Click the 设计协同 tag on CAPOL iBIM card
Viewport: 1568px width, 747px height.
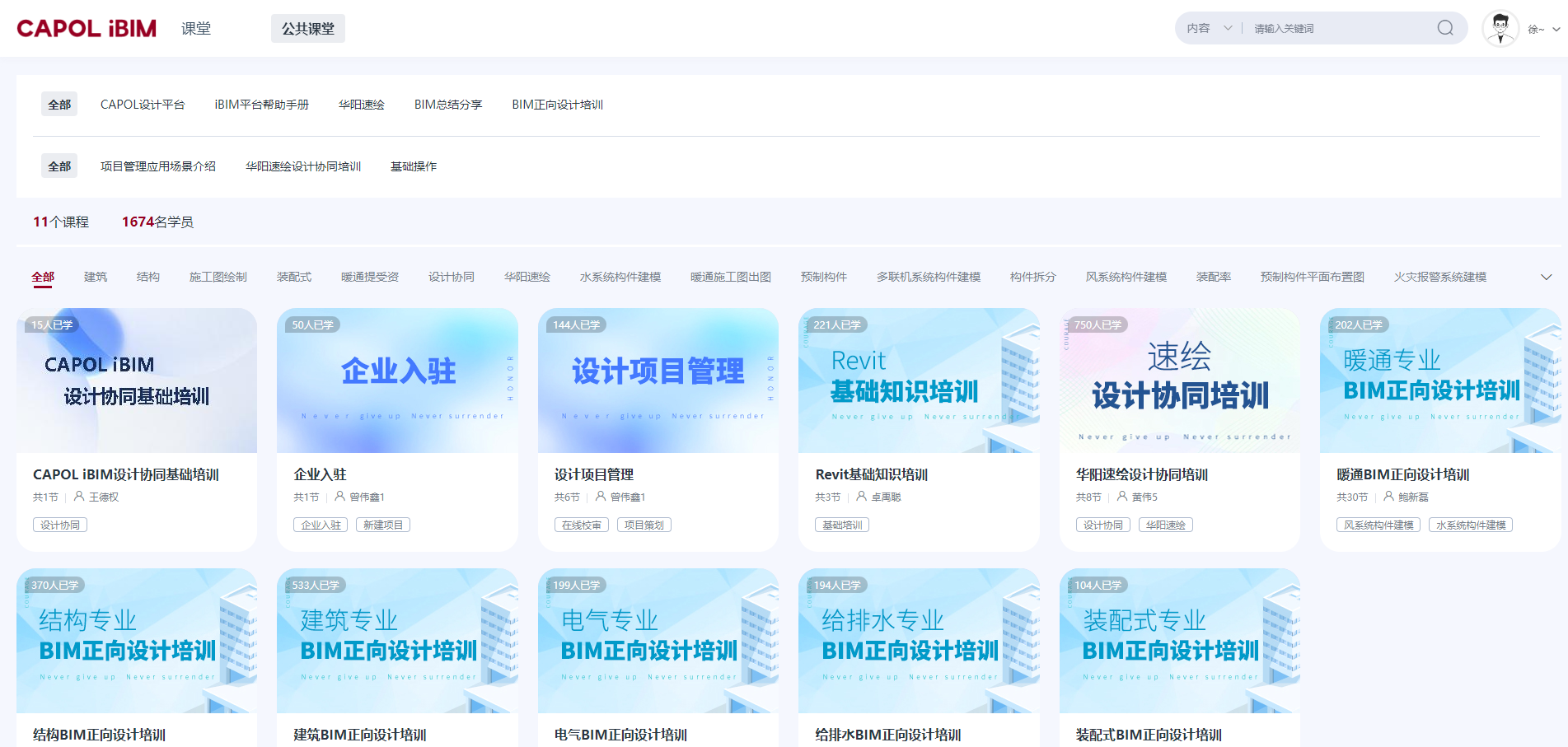[60, 525]
